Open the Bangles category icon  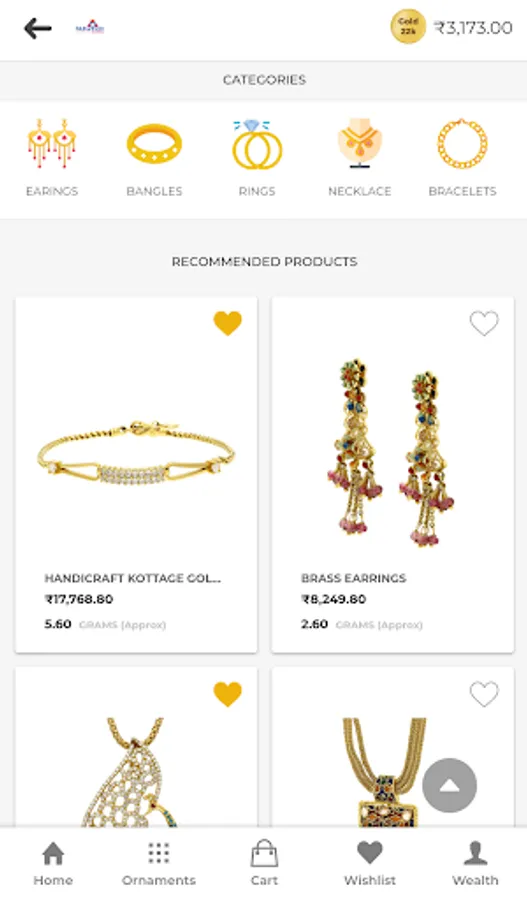coord(154,143)
